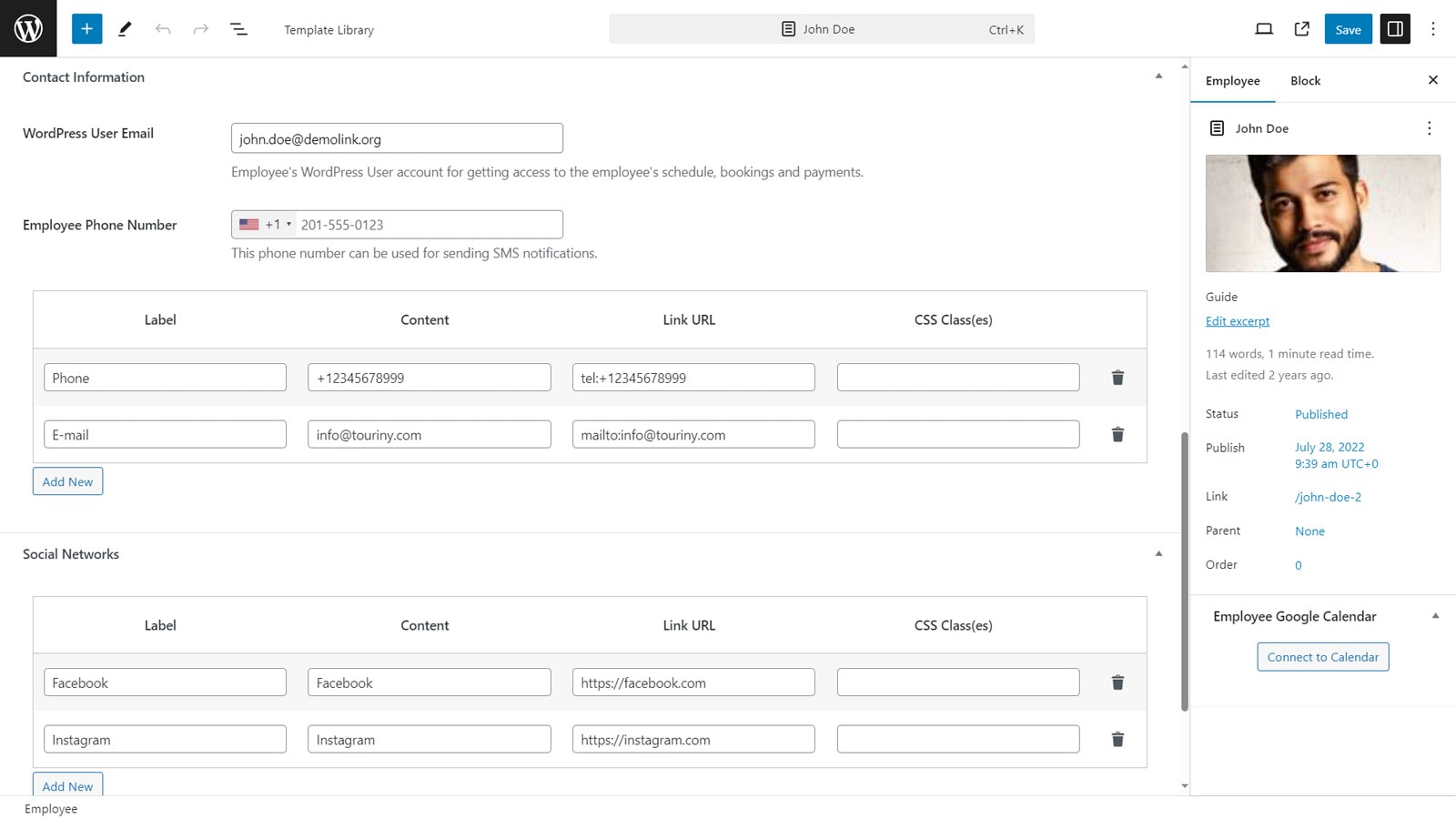Click the Employee Phone Number field
The width and height of the screenshot is (1456, 819).
(x=397, y=225)
